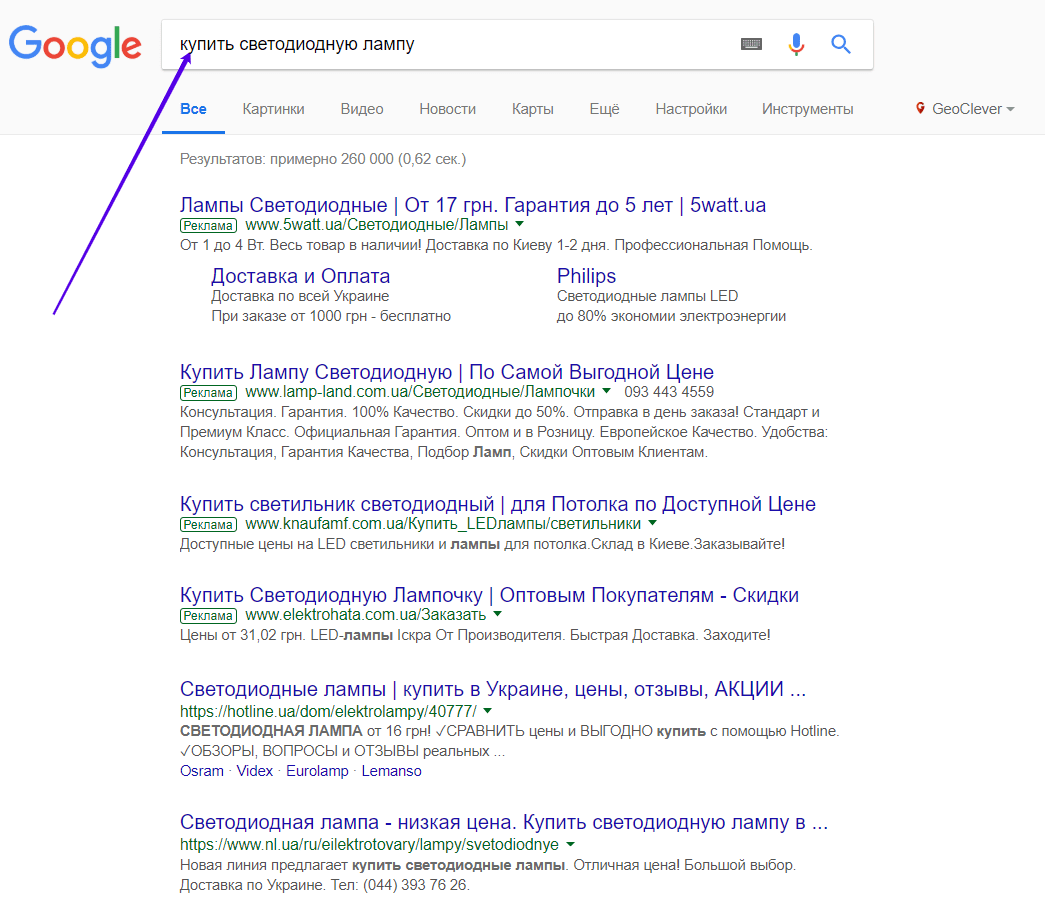Open the Новости tab
This screenshot has width=1045, height=915.
point(447,109)
